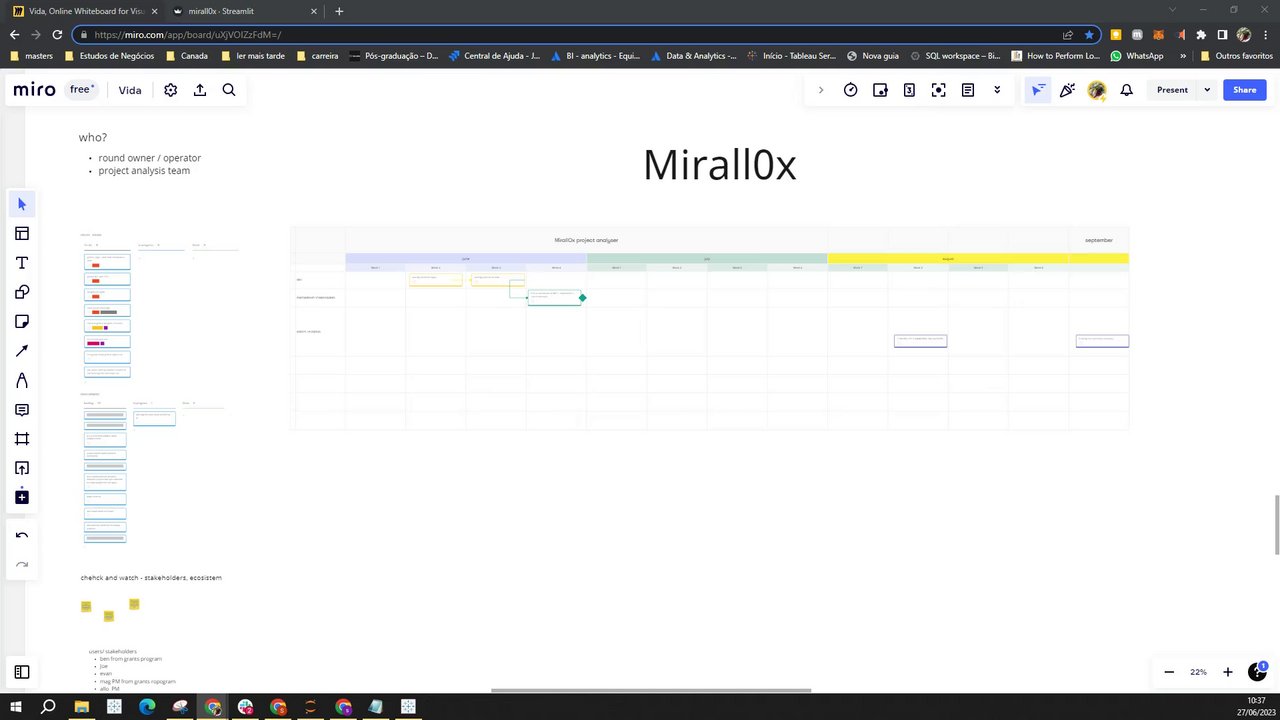Open more apps plus button in toolbar
The width and height of the screenshot is (1280, 720).
pyautogui.click(x=22, y=497)
